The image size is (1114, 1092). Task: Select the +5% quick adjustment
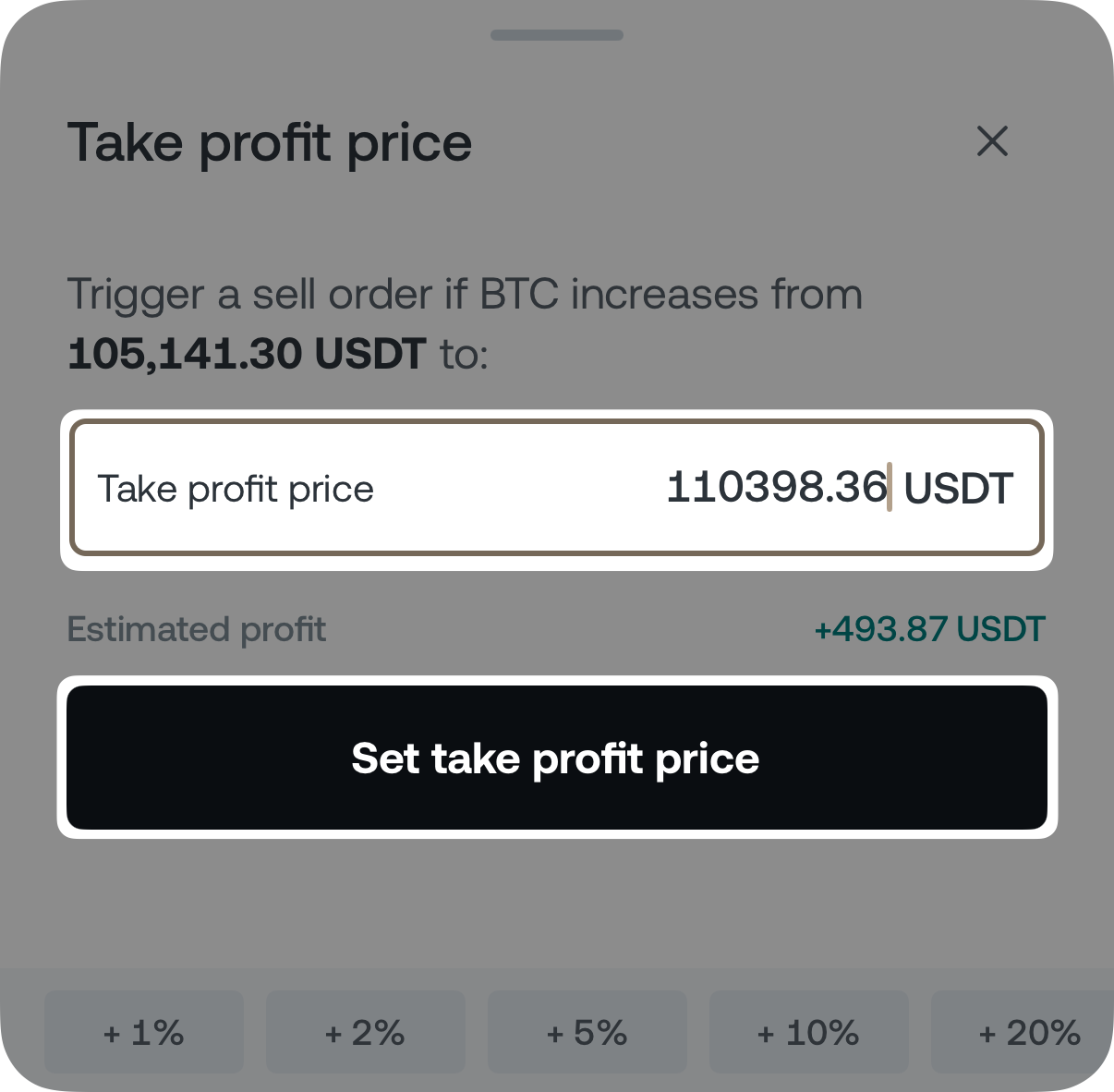pyautogui.click(x=587, y=1032)
